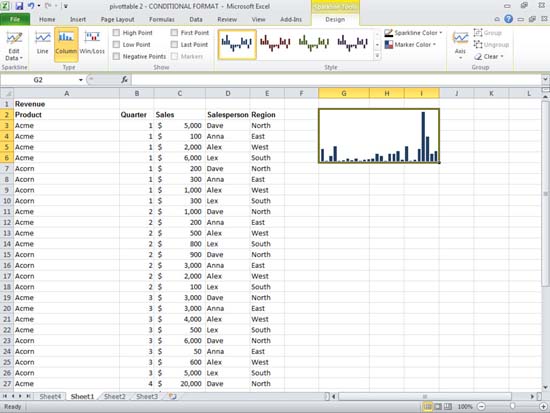This screenshot has height=413, width=550.
Task: Switch to Page Break Preview in status bar
Action: [x=448, y=407]
